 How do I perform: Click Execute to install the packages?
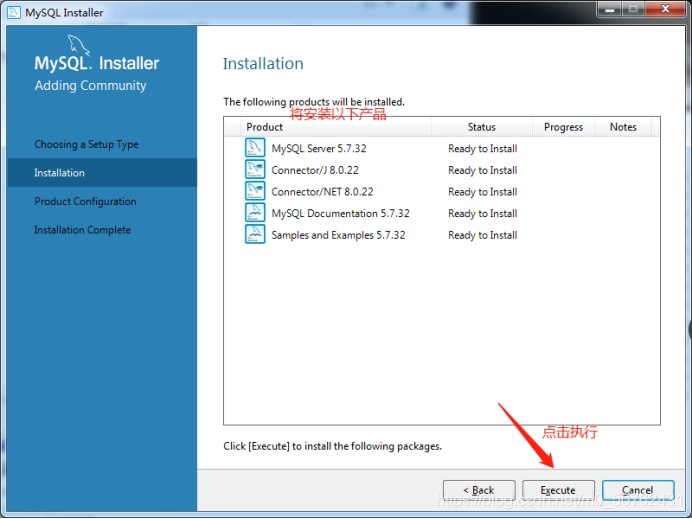click(x=558, y=490)
